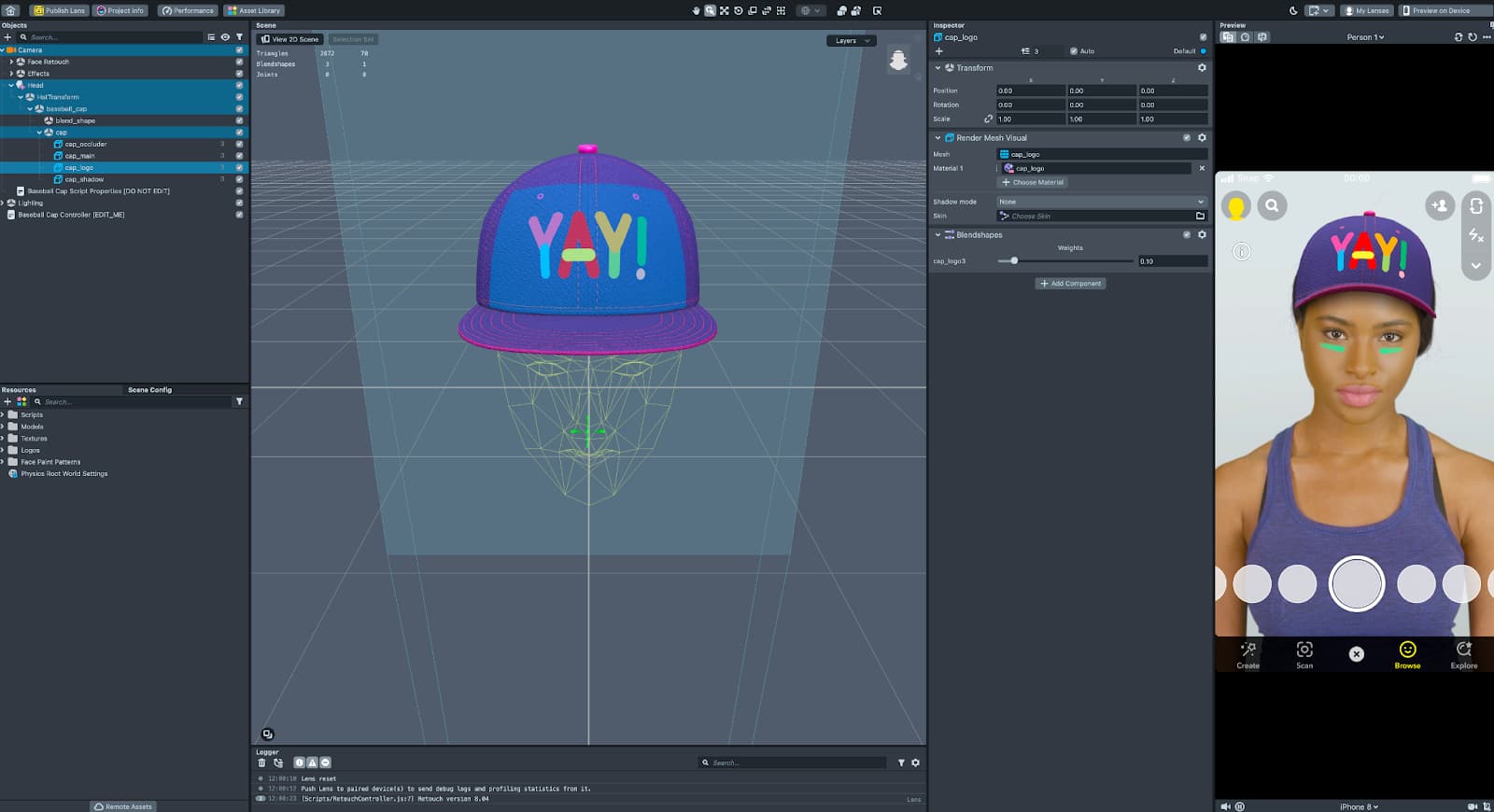This screenshot has height=812, width=1494.
Task: Click the Publish Lens button
Action: 60,10
